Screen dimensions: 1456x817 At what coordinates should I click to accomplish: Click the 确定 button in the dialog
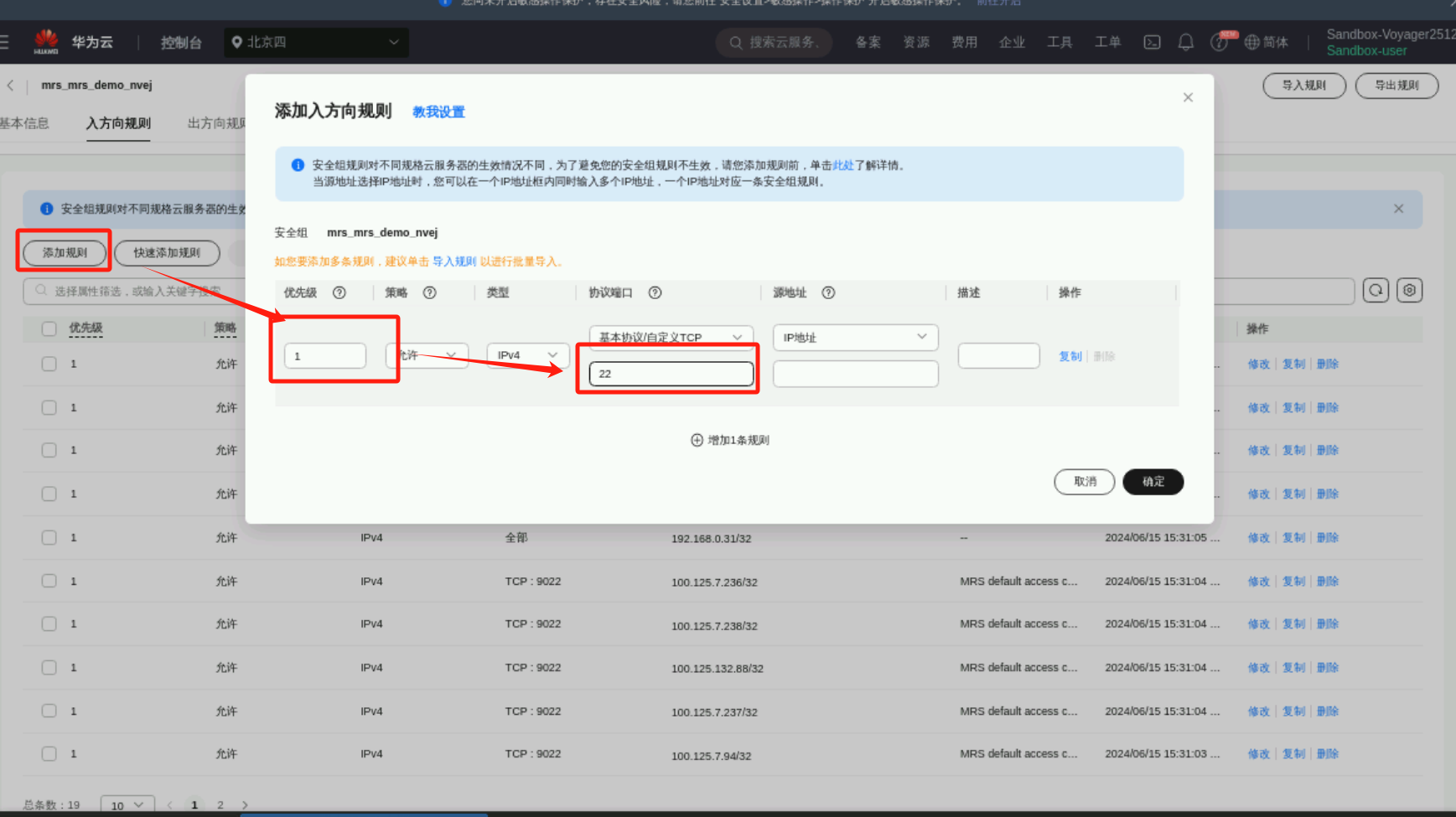point(1153,482)
